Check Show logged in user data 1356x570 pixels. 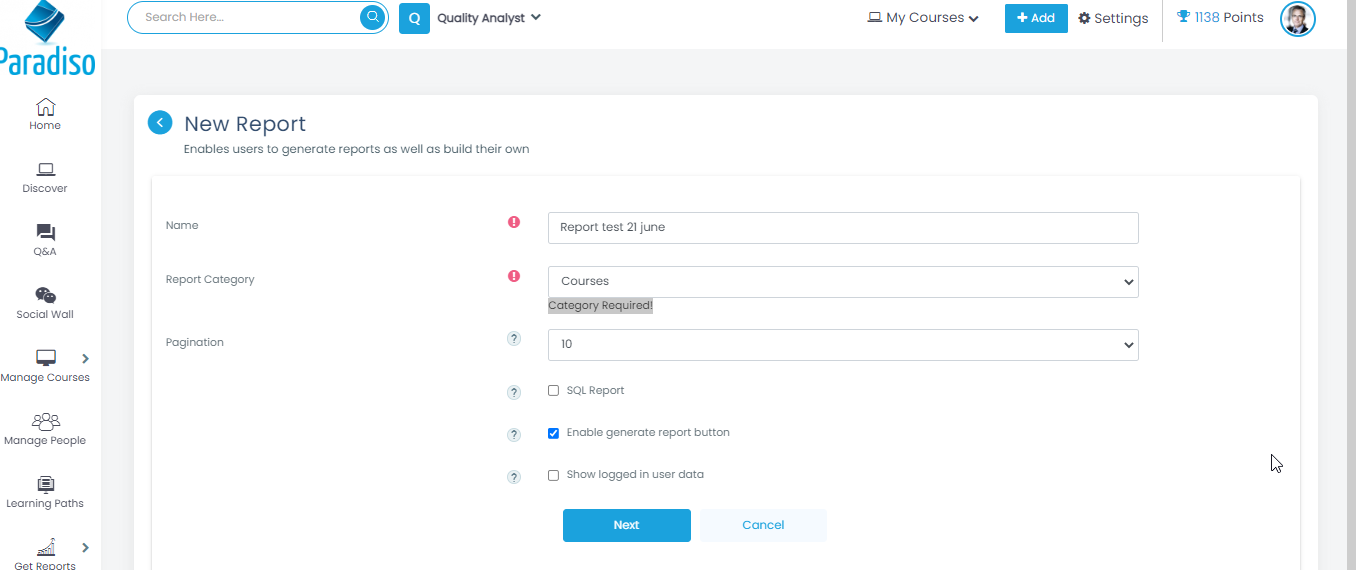pyautogui.click(x=553, y=475)
